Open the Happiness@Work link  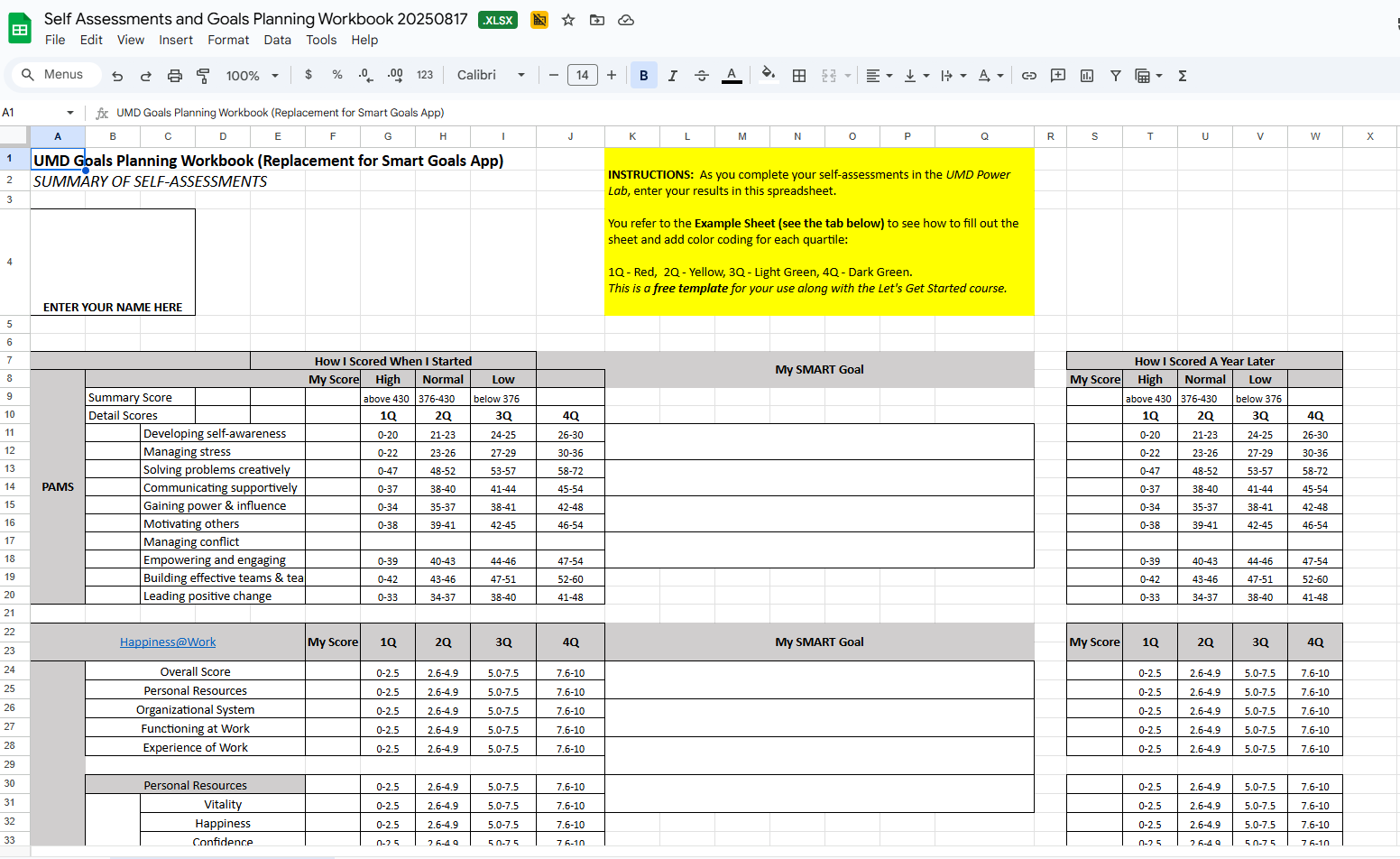168,642
